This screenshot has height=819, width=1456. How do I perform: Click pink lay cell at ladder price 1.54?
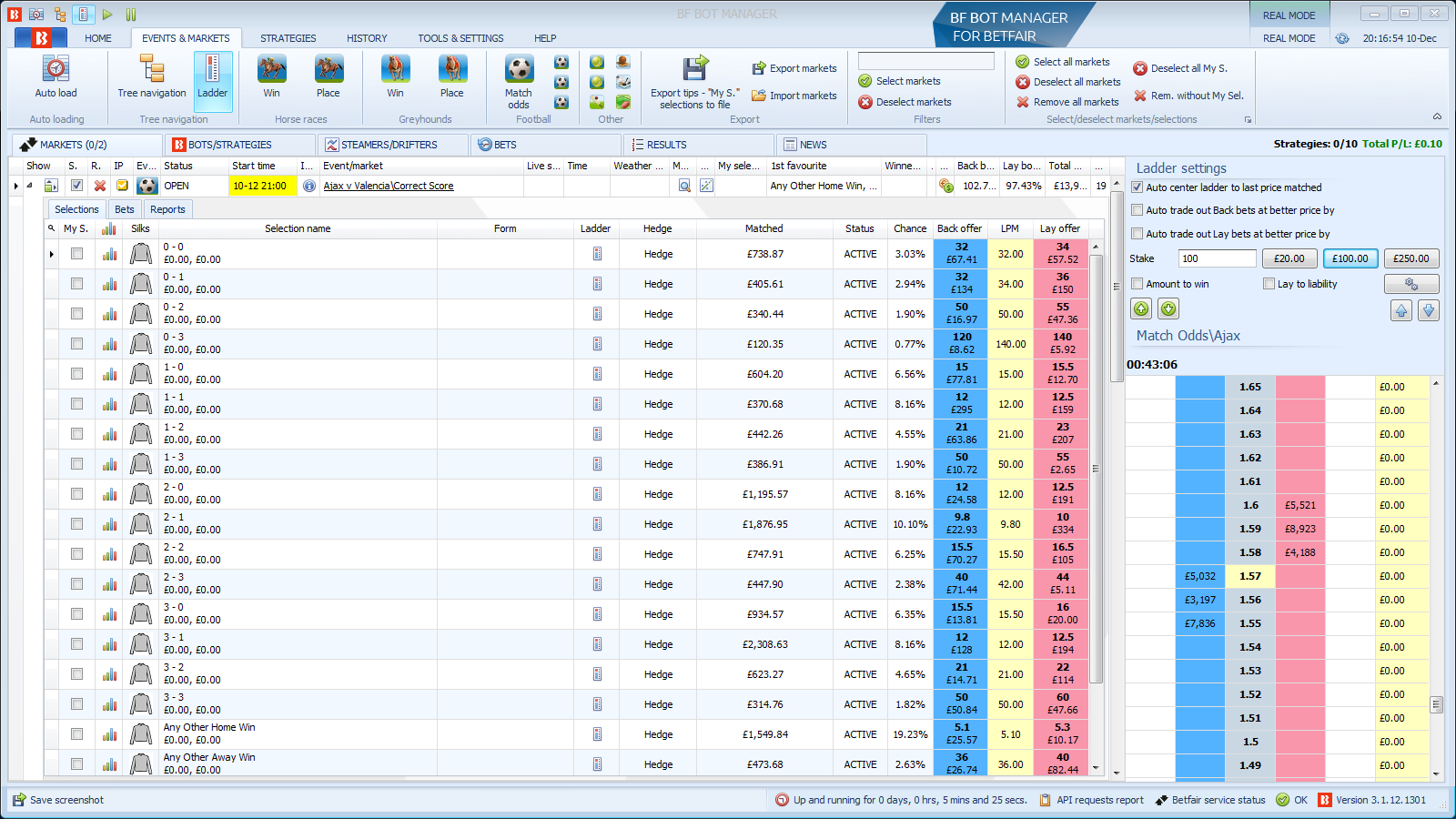[1300, 647]
